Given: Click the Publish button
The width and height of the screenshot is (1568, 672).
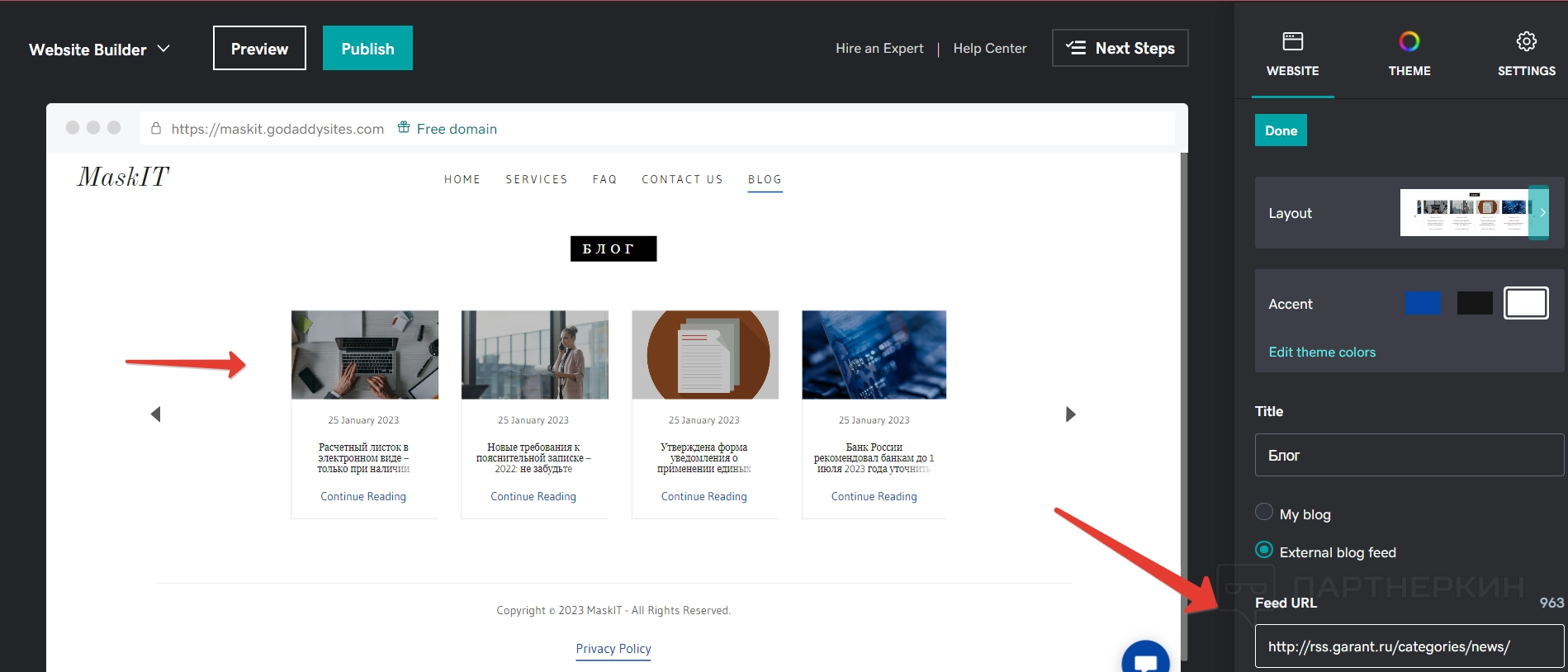Looking at the screenshot, I should click(x=367, y=48).
